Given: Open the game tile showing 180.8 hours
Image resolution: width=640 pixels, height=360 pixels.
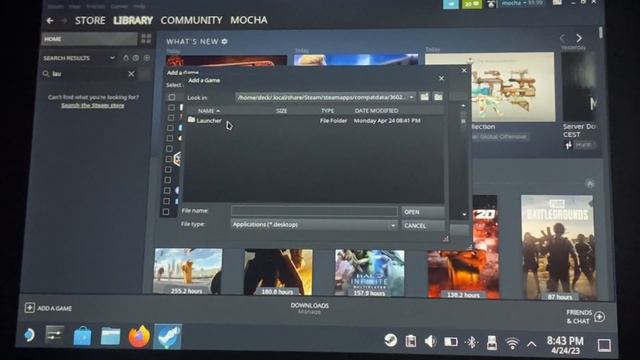Looking at the screenshot, I should 278,272.
